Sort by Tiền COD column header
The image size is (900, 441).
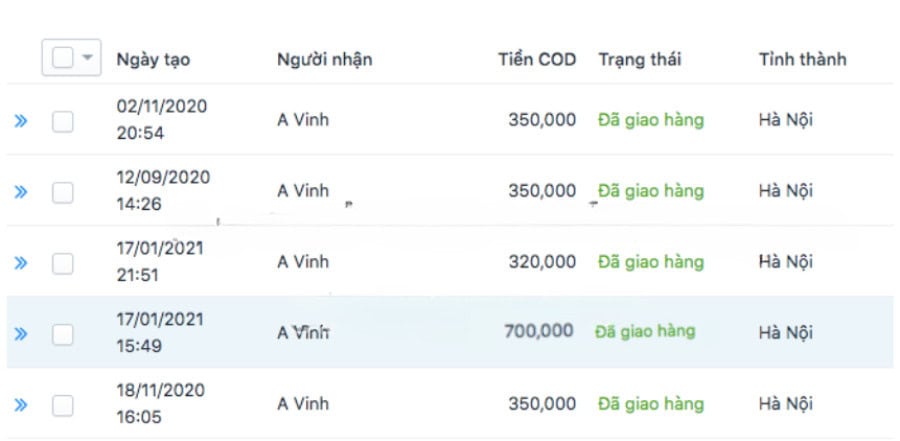[537, 59]
